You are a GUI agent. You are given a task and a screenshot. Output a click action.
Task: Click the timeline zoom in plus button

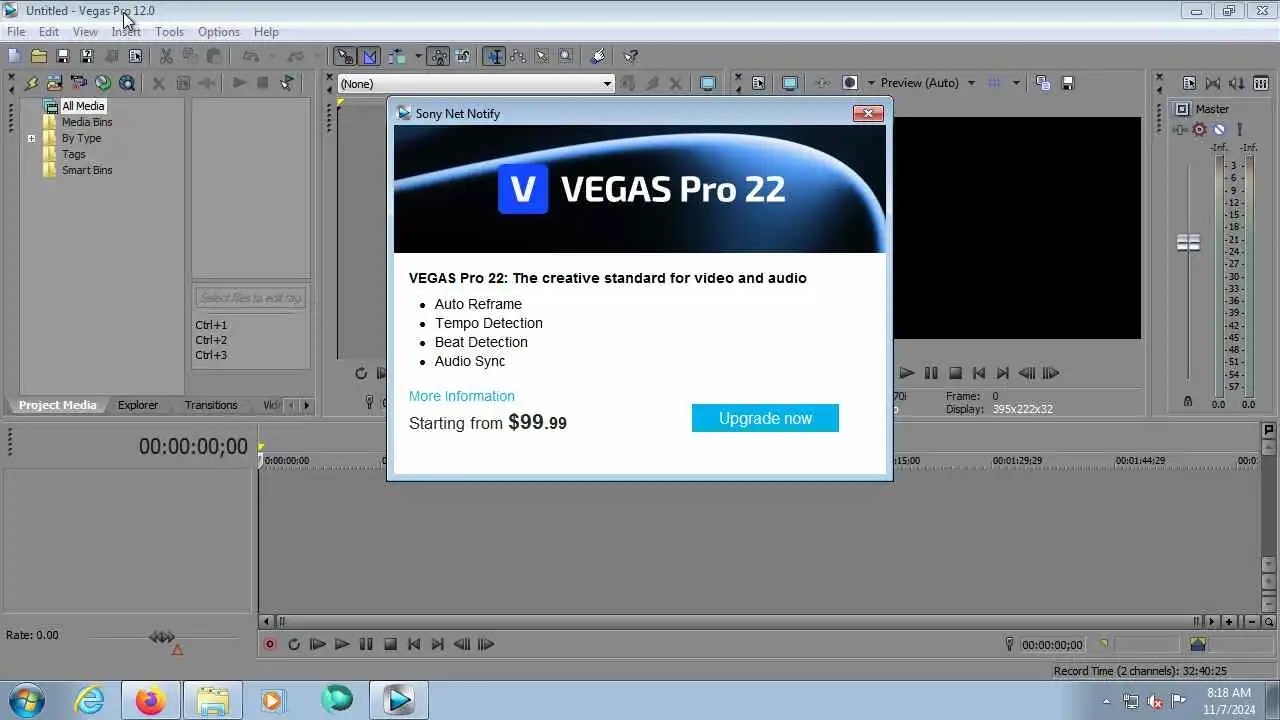(1229, 622)
